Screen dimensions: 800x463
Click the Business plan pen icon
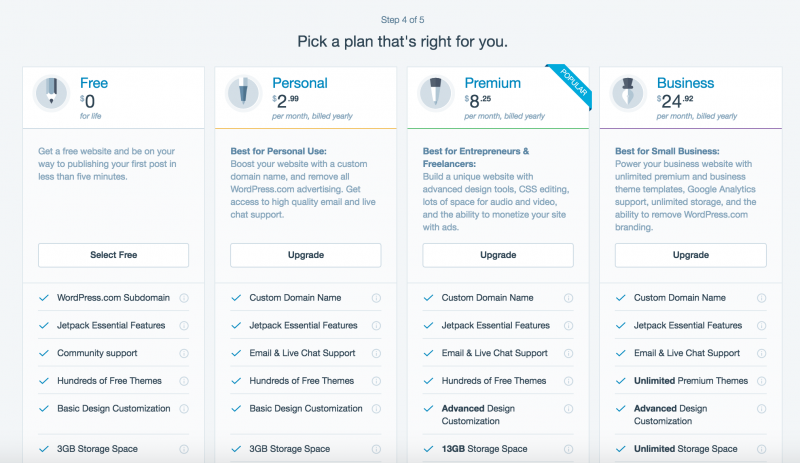point(626,92)
